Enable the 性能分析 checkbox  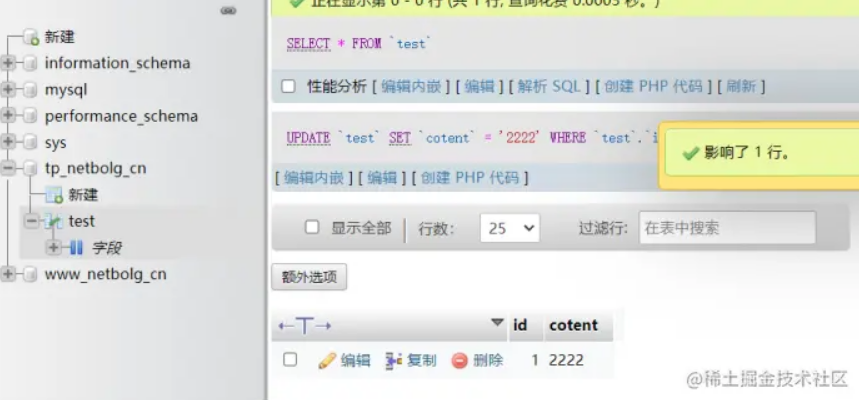[x=289, y=86]
